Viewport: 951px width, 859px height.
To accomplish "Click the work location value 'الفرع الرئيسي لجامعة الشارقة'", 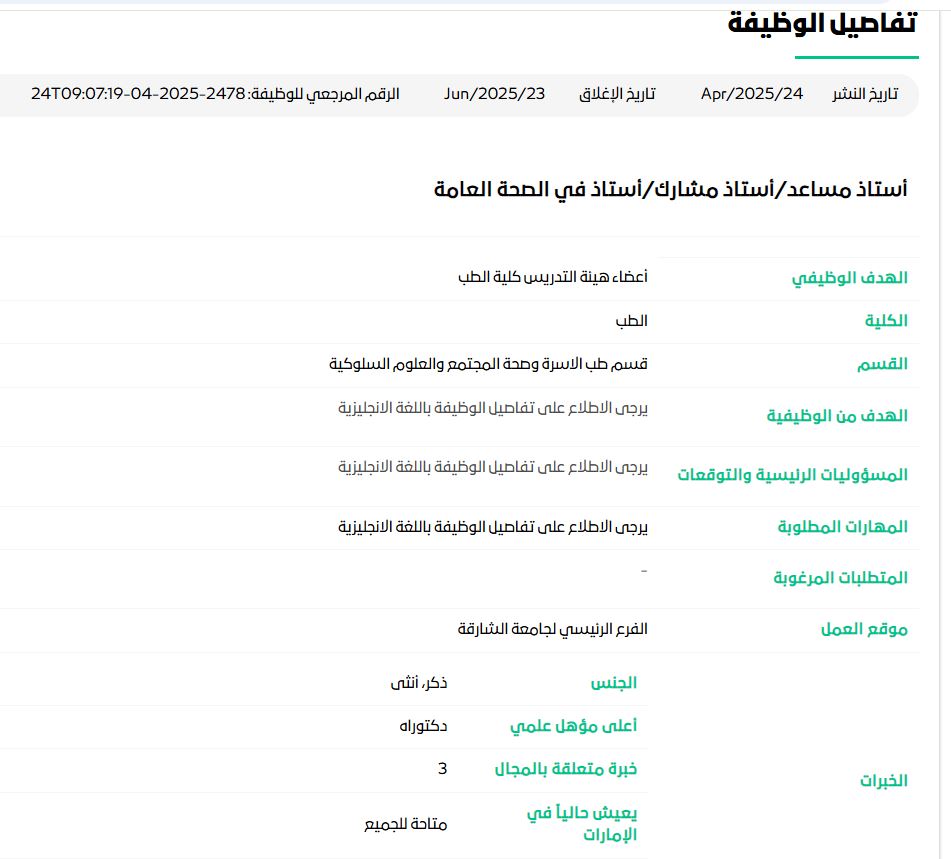I will pos(553,629).
